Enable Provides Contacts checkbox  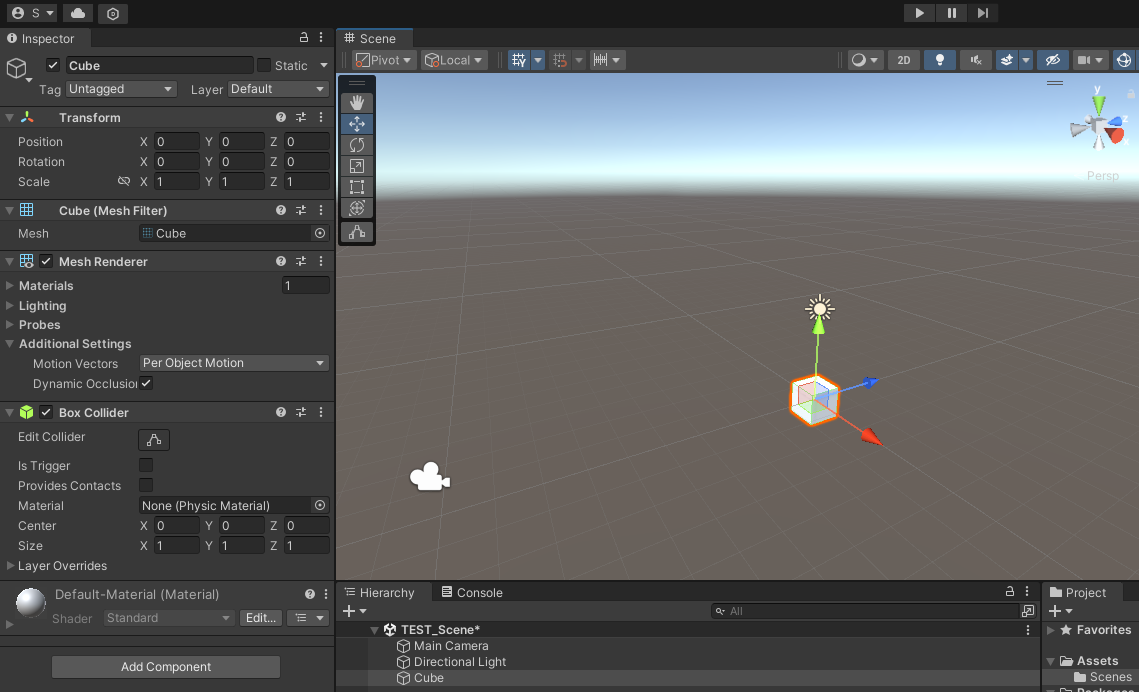point(146,485)
